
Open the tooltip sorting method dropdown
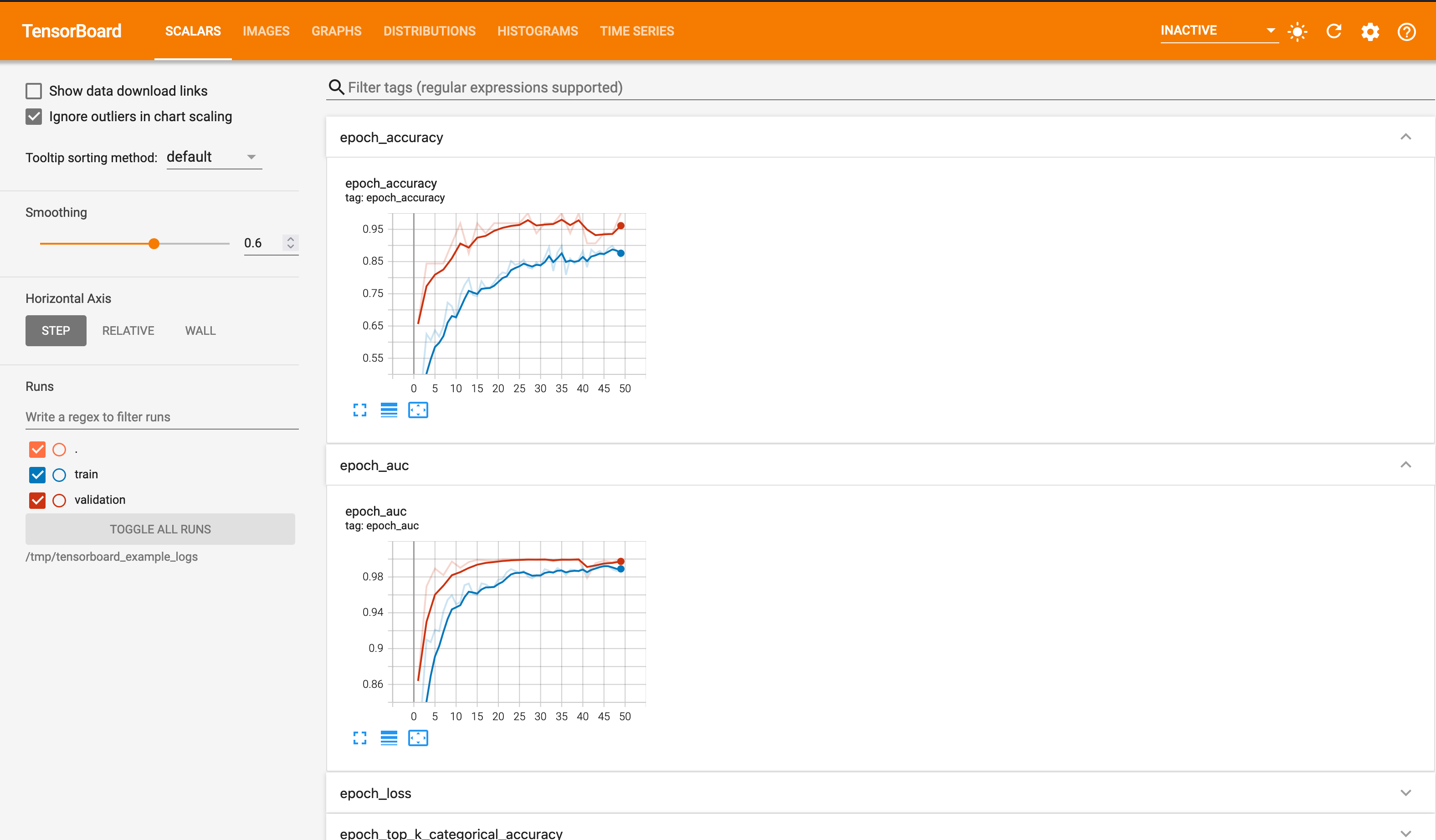click(214, 157)
